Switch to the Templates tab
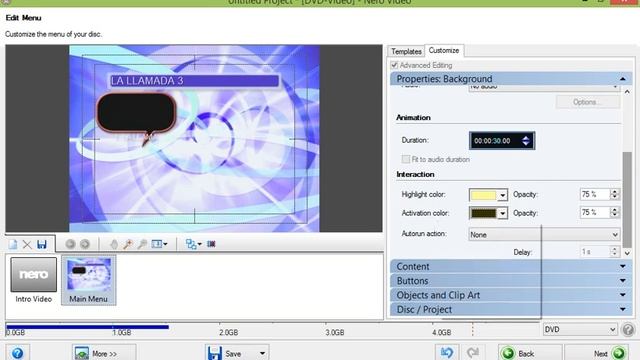Viewport: 640px width, 360px height. (x=406, y=51)
